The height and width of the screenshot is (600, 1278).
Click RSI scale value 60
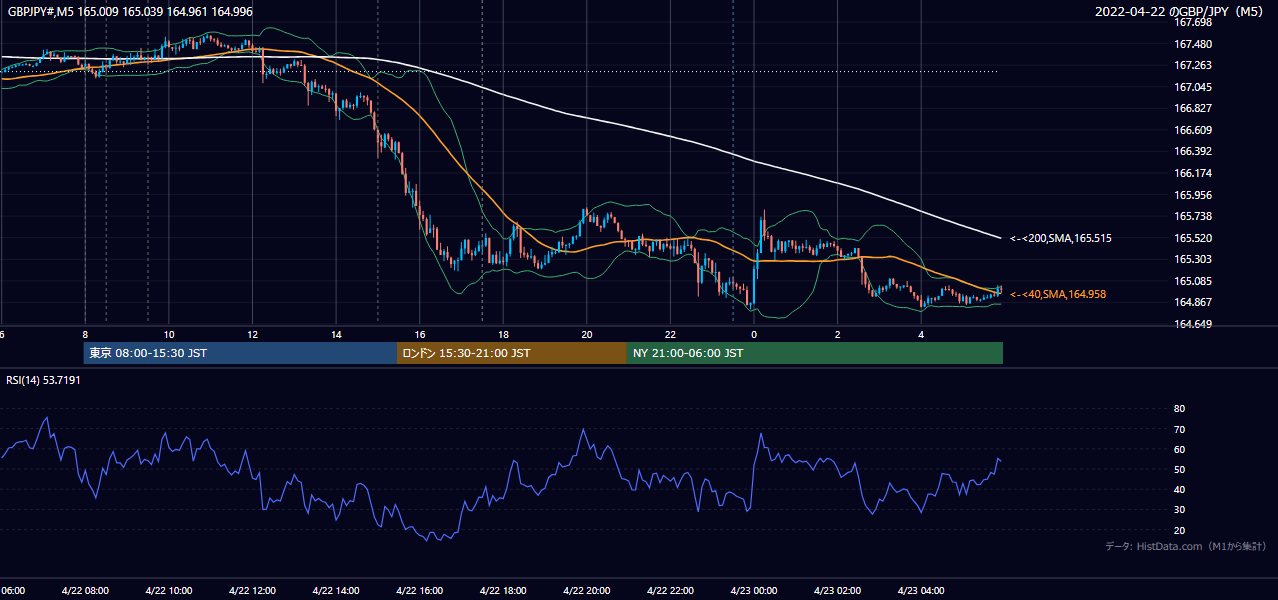coord(1179,449)
